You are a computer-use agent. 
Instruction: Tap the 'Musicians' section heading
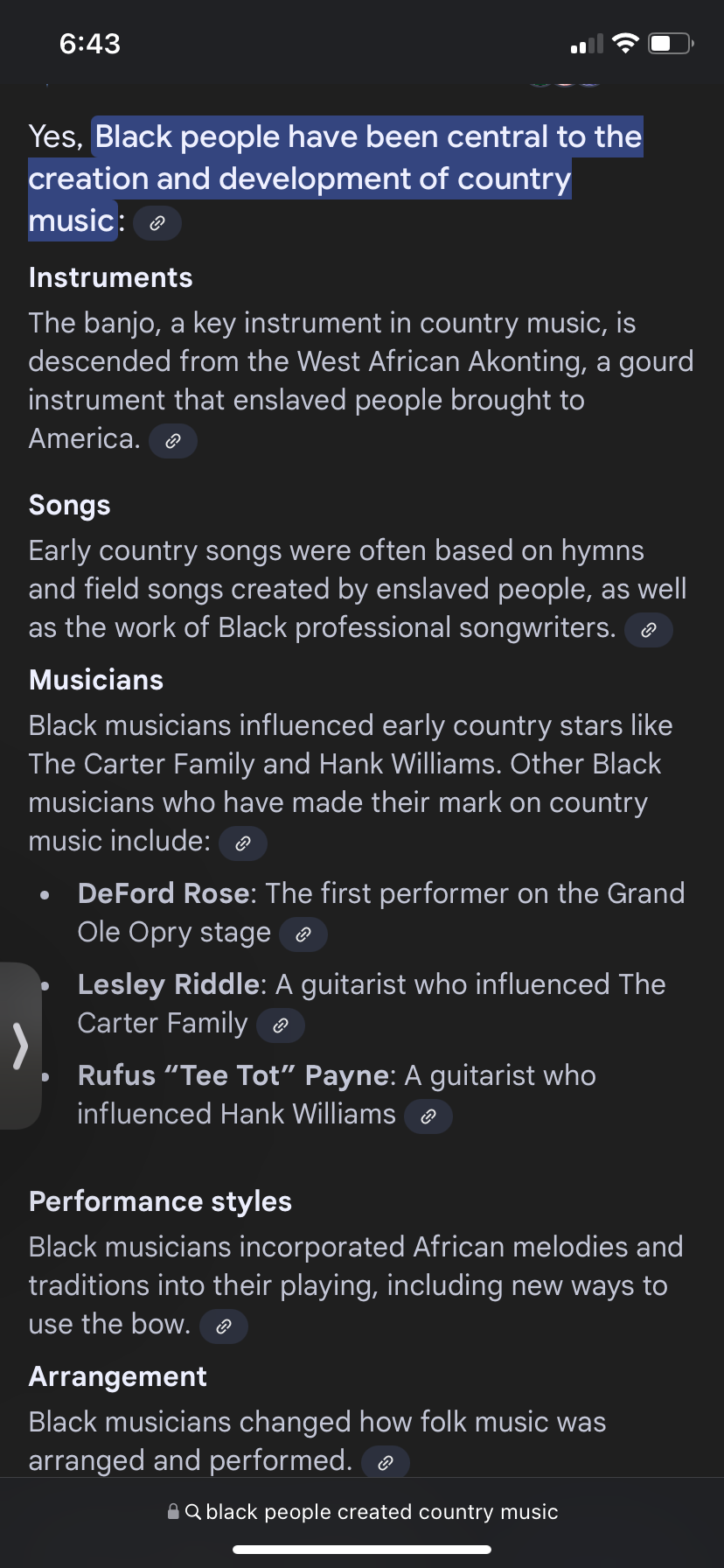96,680
